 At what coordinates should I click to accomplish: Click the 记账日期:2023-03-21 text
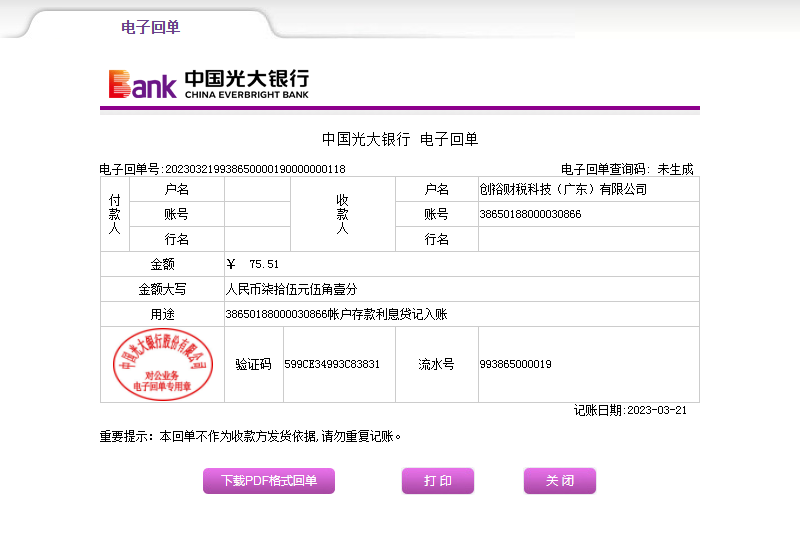click(x=630, y=410)
